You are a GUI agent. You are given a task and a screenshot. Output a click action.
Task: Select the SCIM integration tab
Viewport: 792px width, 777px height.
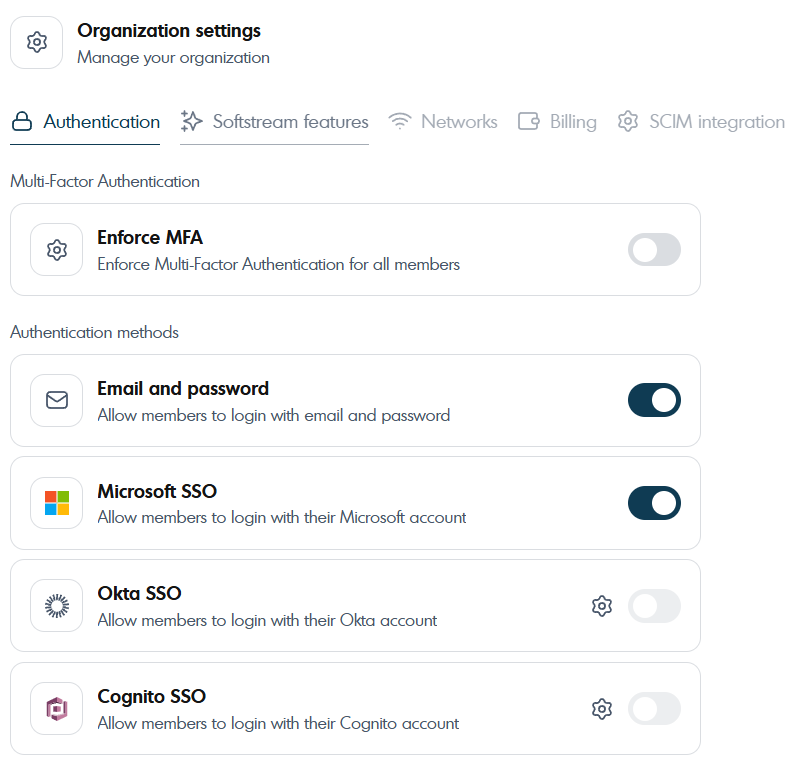[x=701, y=122]
